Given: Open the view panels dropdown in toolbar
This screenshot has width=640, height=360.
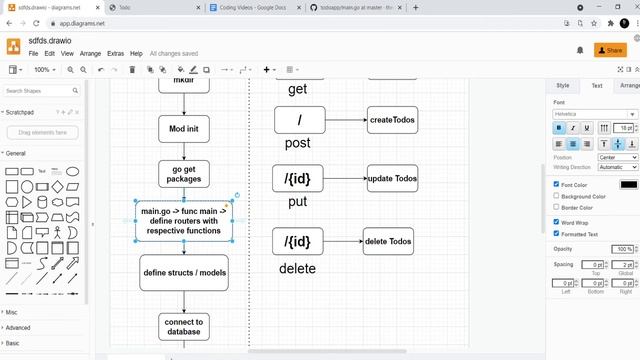Looking at the screenshot, I should tap(15, 70).
